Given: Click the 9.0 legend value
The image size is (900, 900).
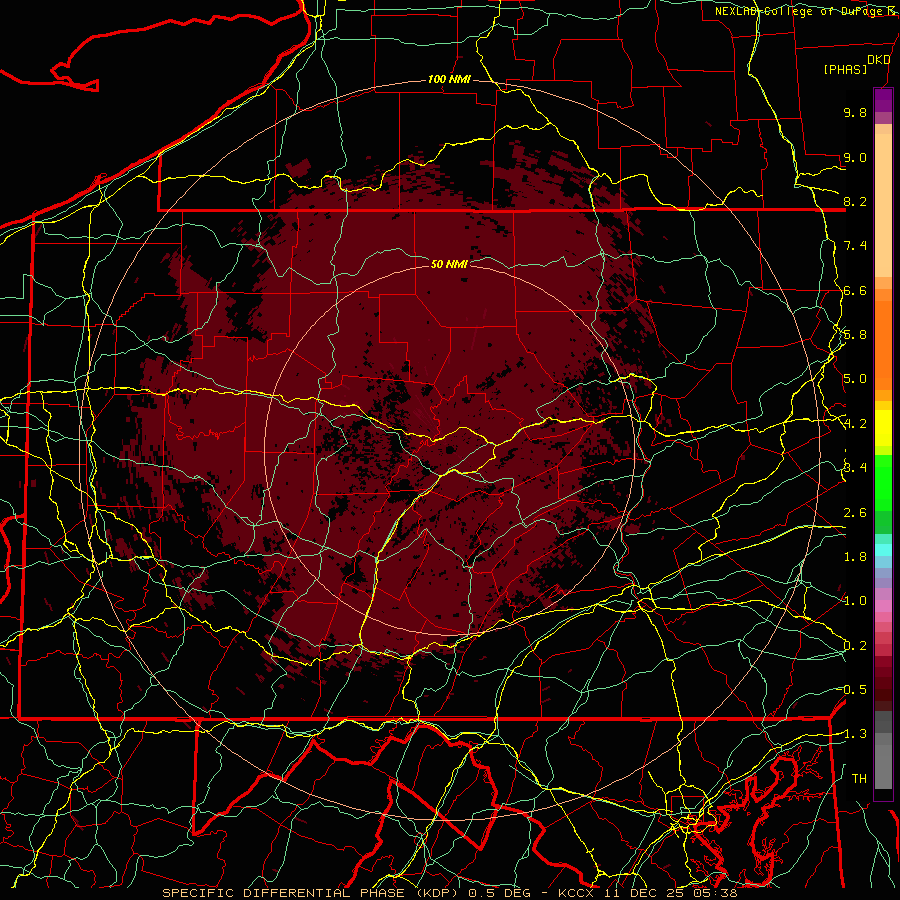Looking at the screenshot, I should [855, 157].
